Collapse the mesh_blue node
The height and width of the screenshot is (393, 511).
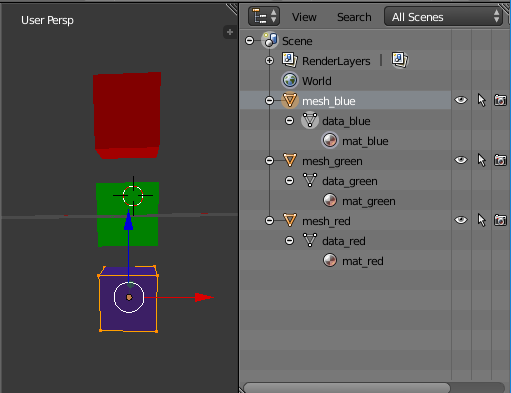coord(269,100)
